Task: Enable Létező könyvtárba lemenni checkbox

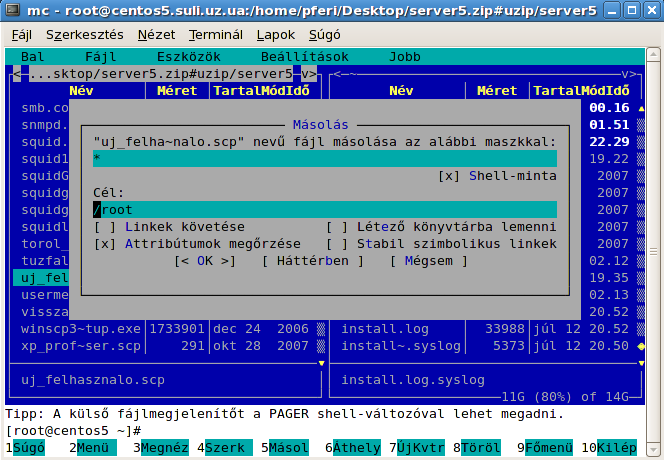Action: [338, 226]
